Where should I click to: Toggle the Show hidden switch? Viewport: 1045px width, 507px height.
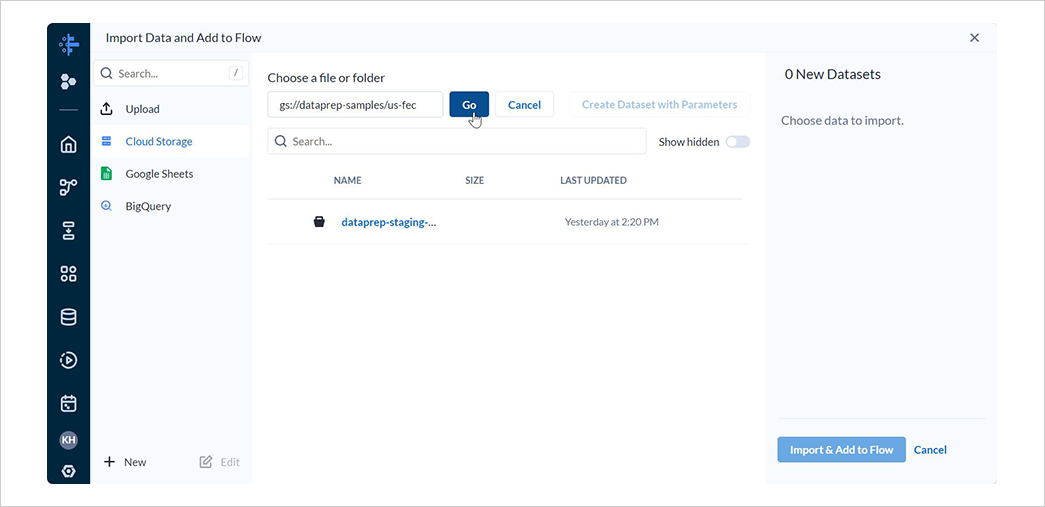point(738,142)
